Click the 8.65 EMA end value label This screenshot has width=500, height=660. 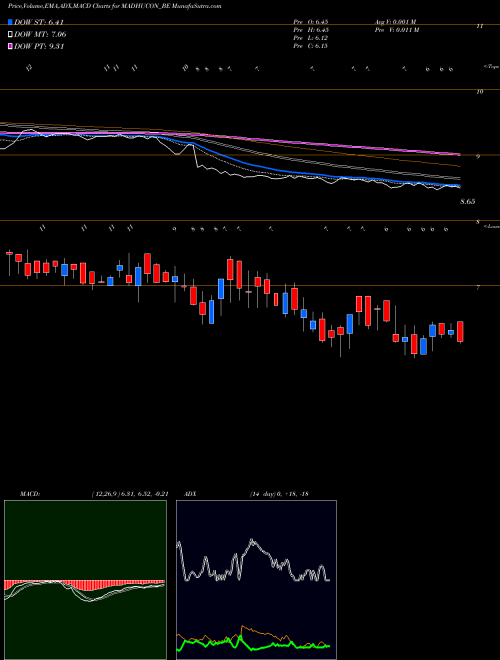pyautogui.click(x=468, y=202)
